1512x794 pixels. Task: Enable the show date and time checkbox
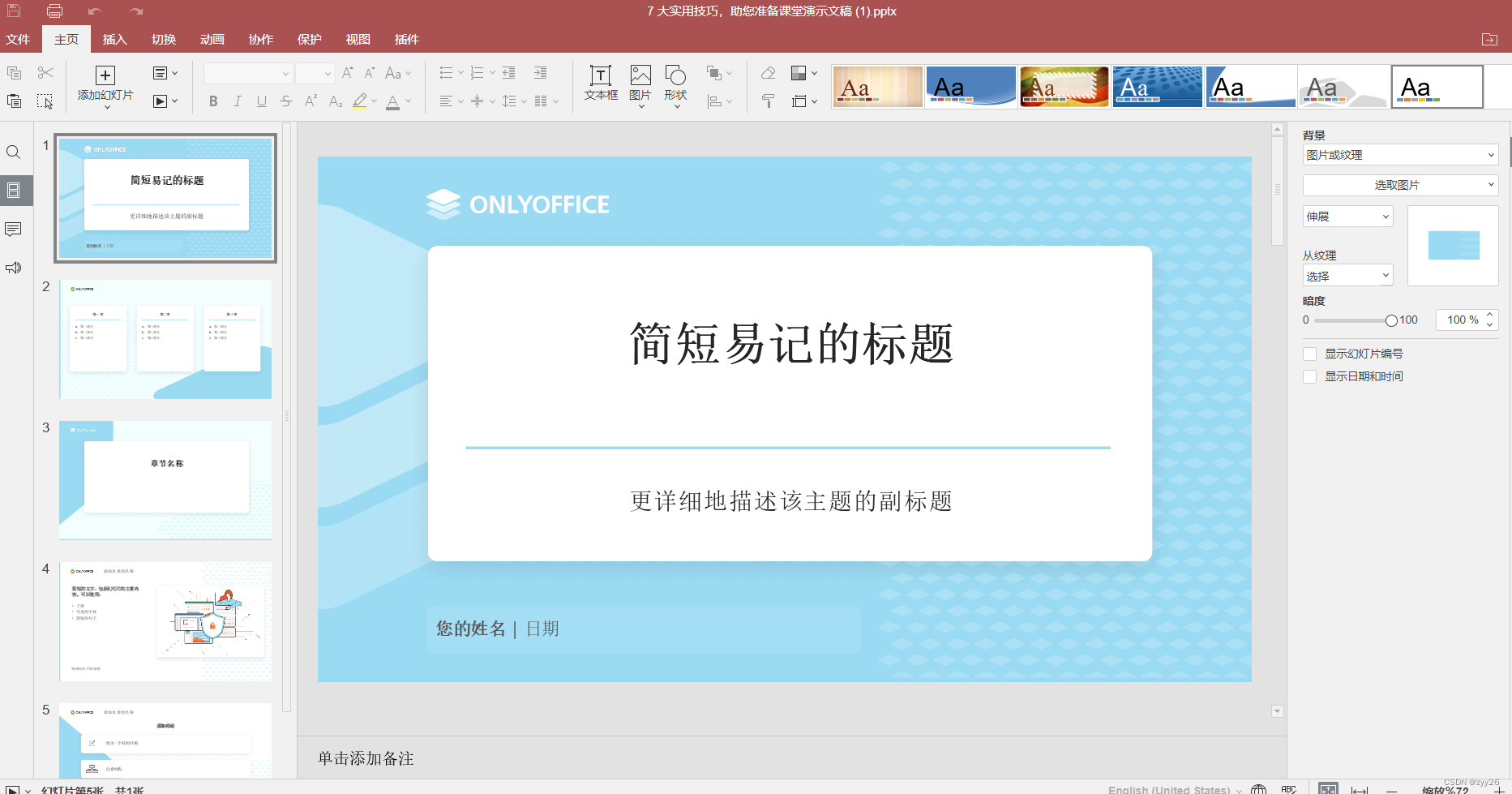(x=1309, y=376)
